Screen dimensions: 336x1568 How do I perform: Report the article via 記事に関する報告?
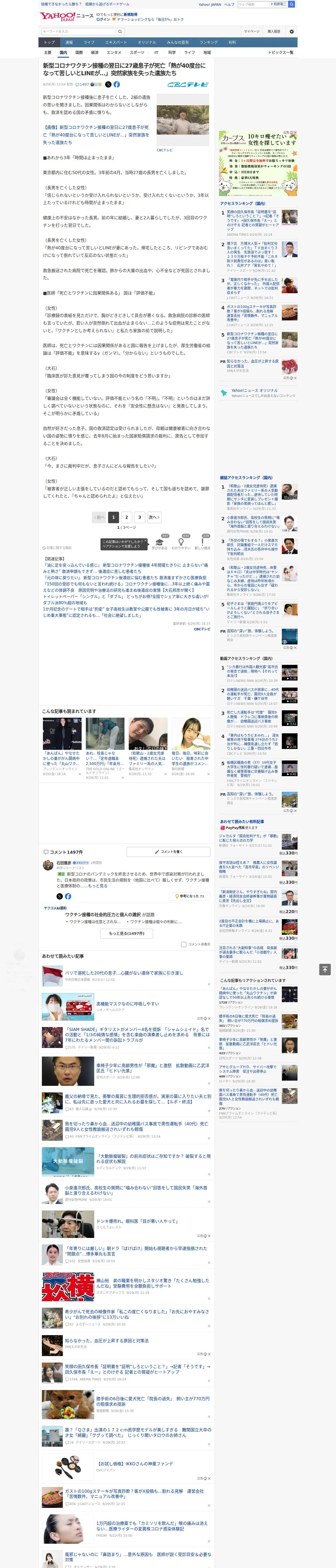click(x=57, y=548)
